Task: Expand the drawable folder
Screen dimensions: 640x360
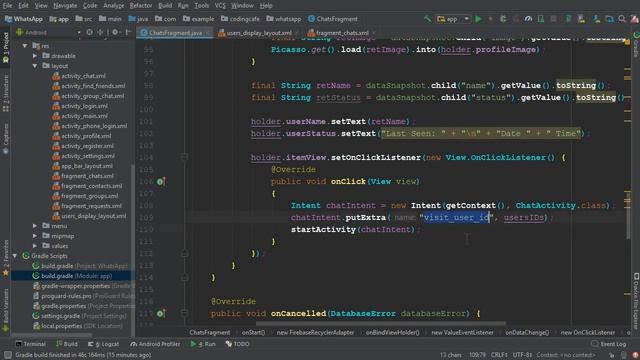Action: pyautogui.click(x=35, y=56)
